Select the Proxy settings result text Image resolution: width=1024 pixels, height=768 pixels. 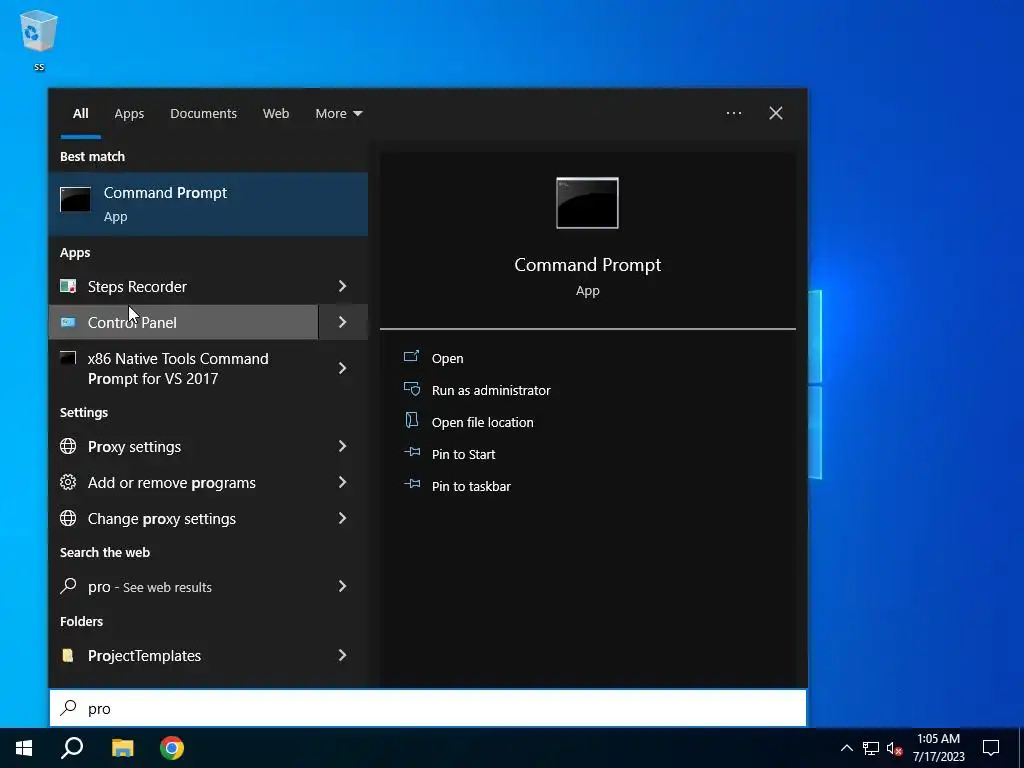(x=135, y=447)
